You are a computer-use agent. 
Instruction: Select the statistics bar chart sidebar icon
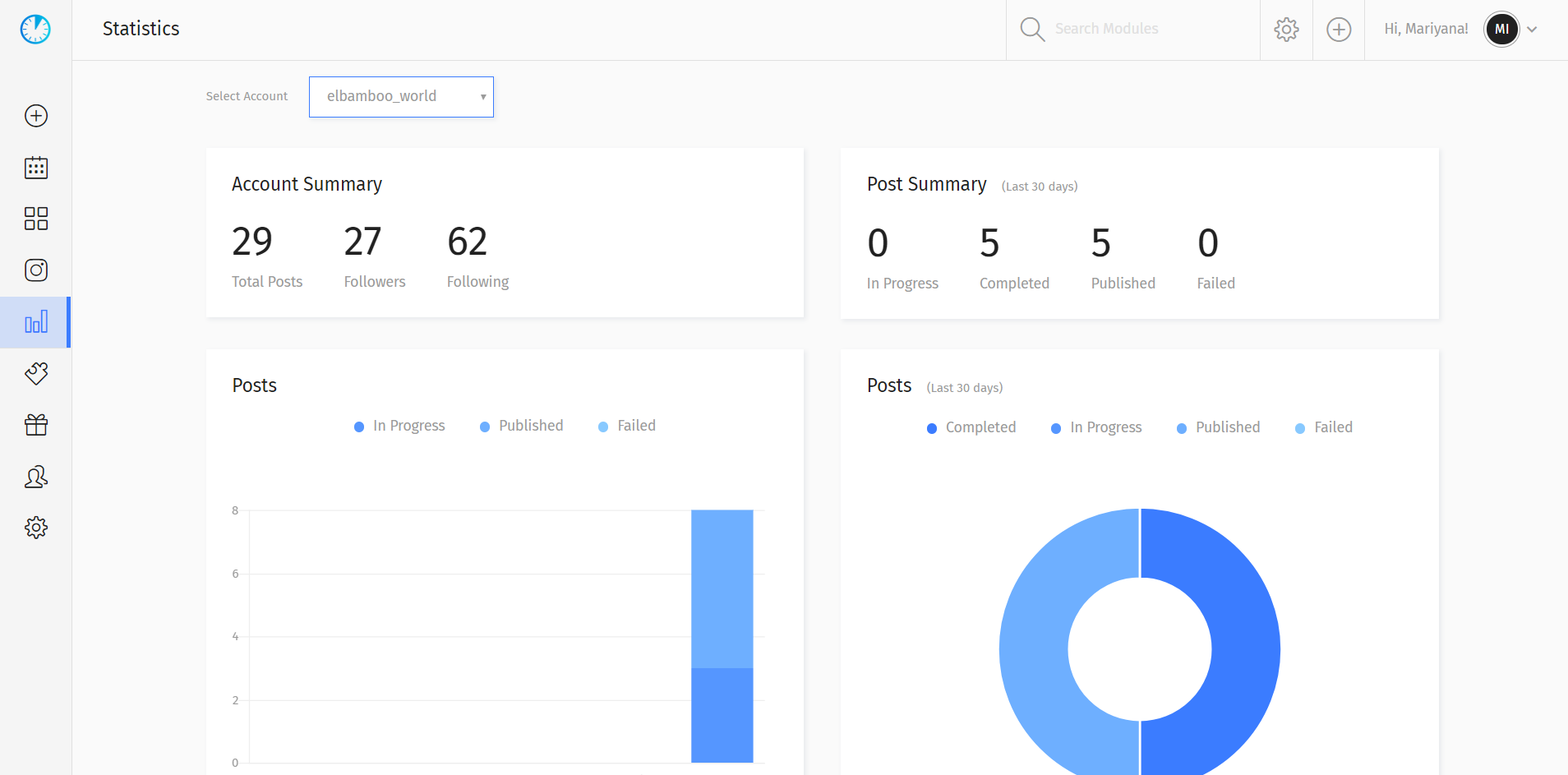point(36,322)
